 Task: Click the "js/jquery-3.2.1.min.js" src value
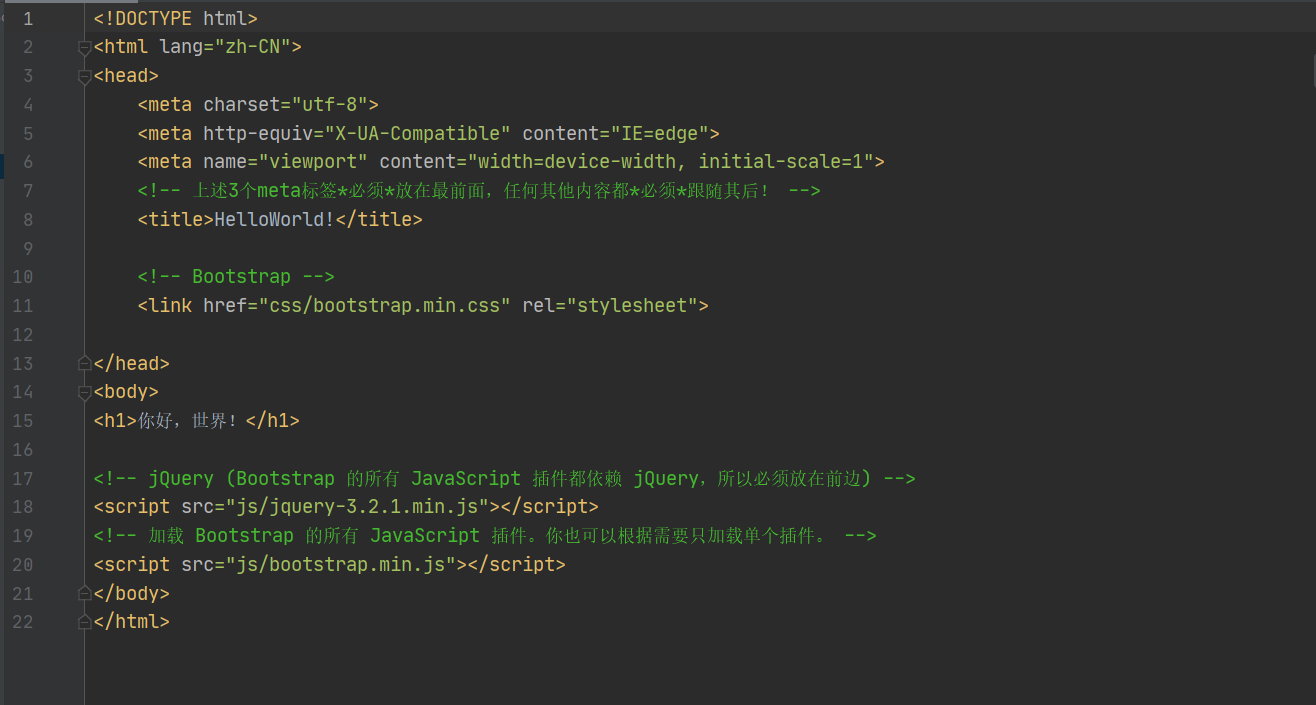[x=357, y=507]
